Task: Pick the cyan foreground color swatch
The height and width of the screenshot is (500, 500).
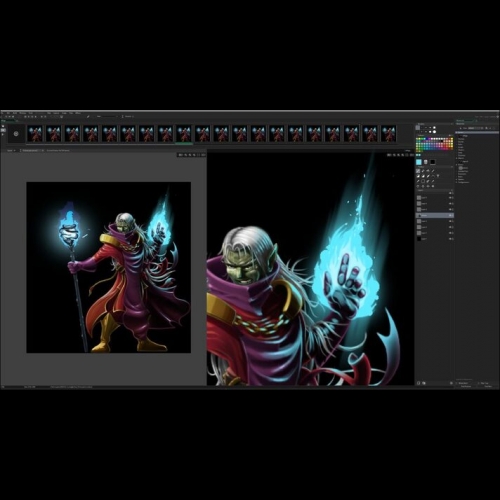Action: pyautogui.click(x=419, y=162)
